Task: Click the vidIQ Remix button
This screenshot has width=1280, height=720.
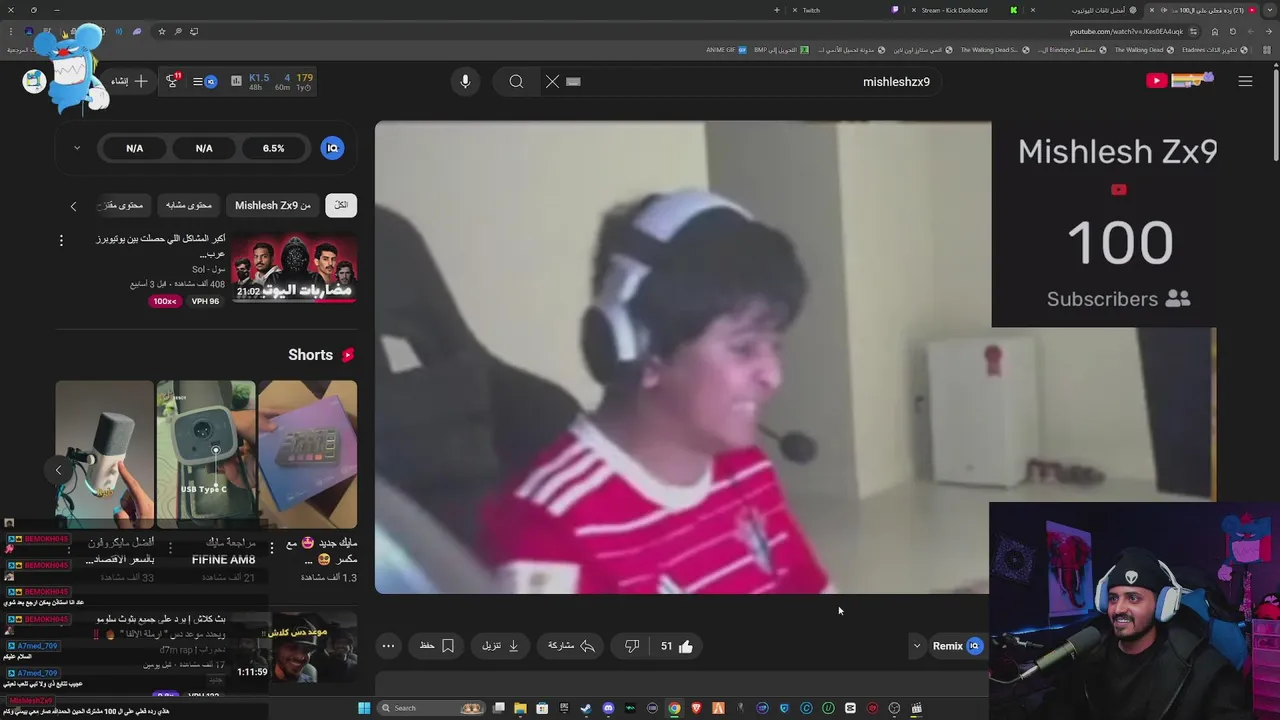Action: (x=957, y=646)
